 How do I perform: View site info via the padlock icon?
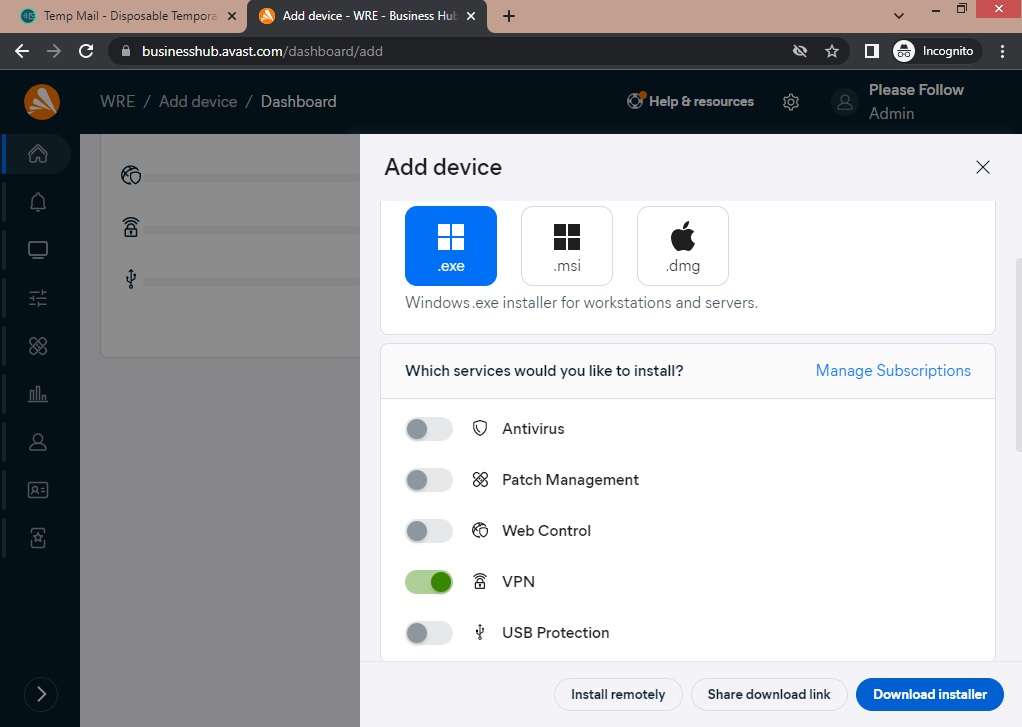coord(126,52)
